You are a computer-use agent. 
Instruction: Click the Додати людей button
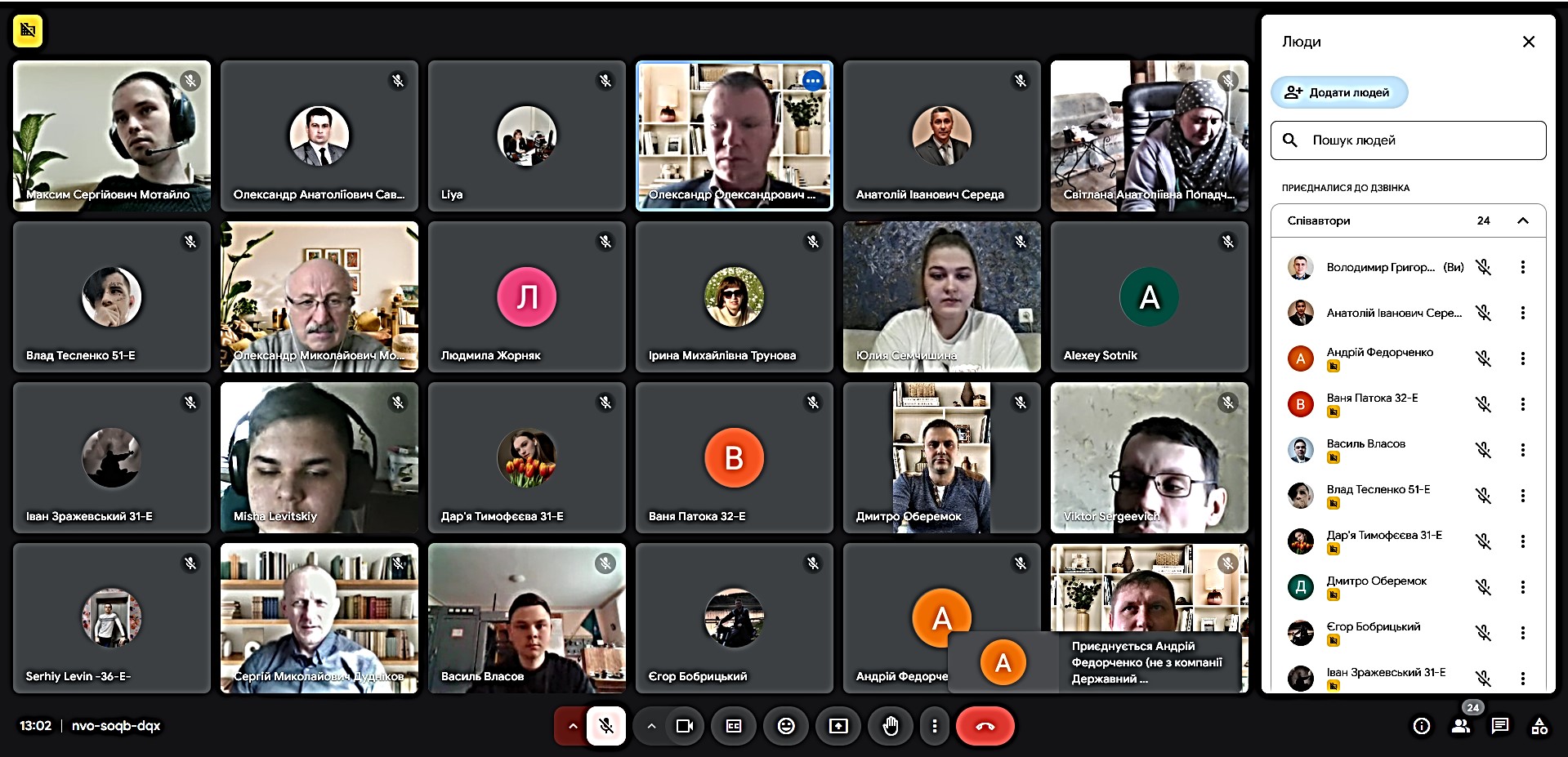coord(1338,92)
